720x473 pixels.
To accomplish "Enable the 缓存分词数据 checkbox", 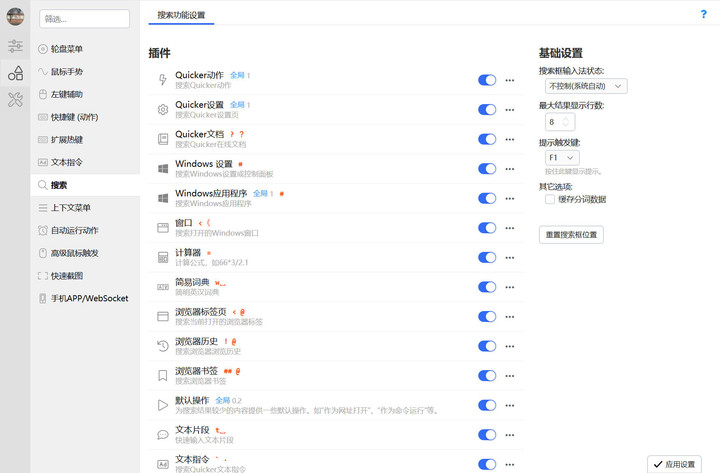I will 550,199.
